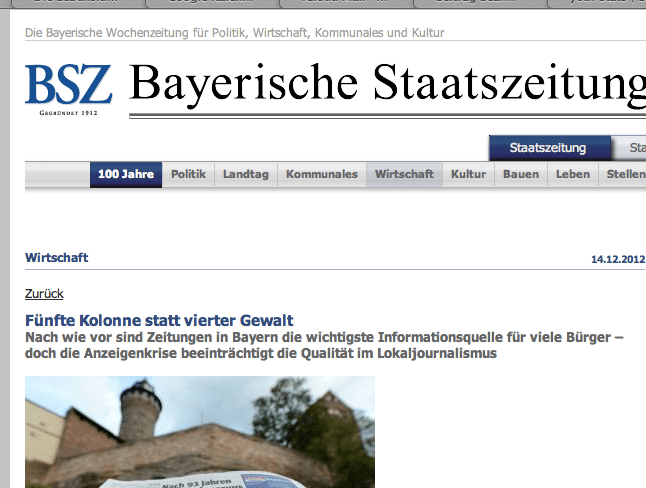Open the Landtag section

click(246, 175)
